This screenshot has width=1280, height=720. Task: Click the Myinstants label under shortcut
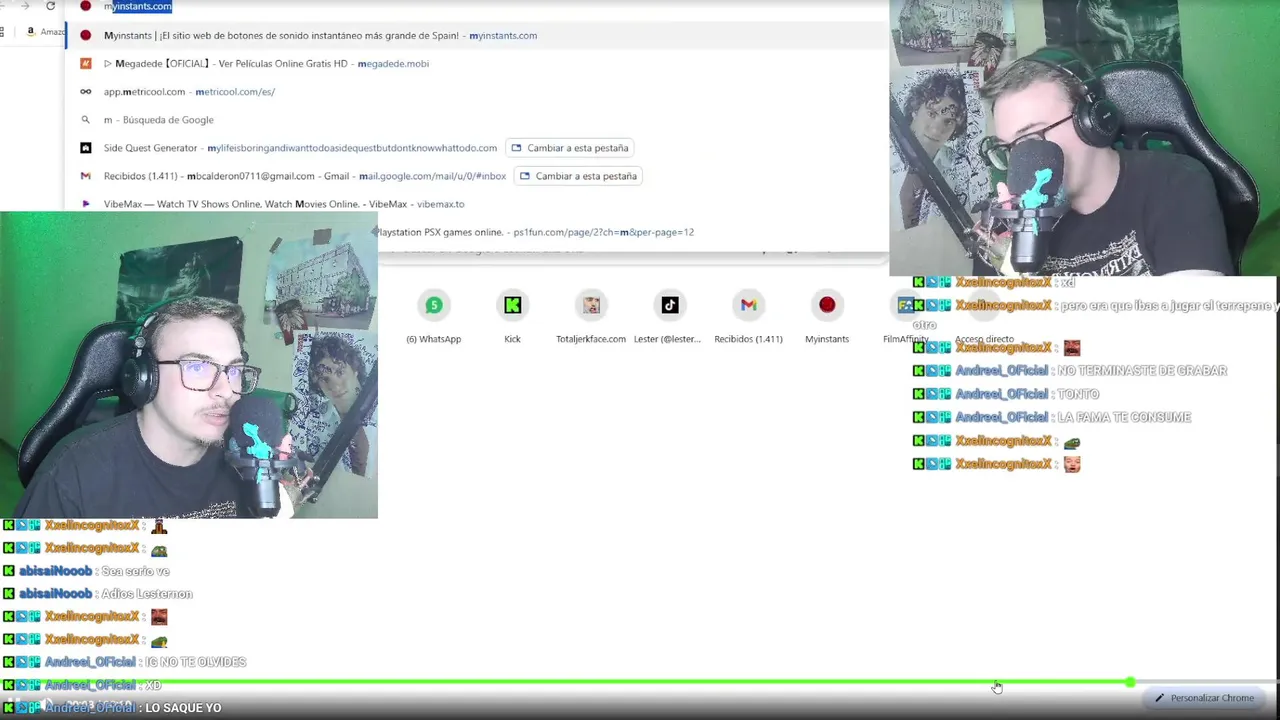[827, 339]
